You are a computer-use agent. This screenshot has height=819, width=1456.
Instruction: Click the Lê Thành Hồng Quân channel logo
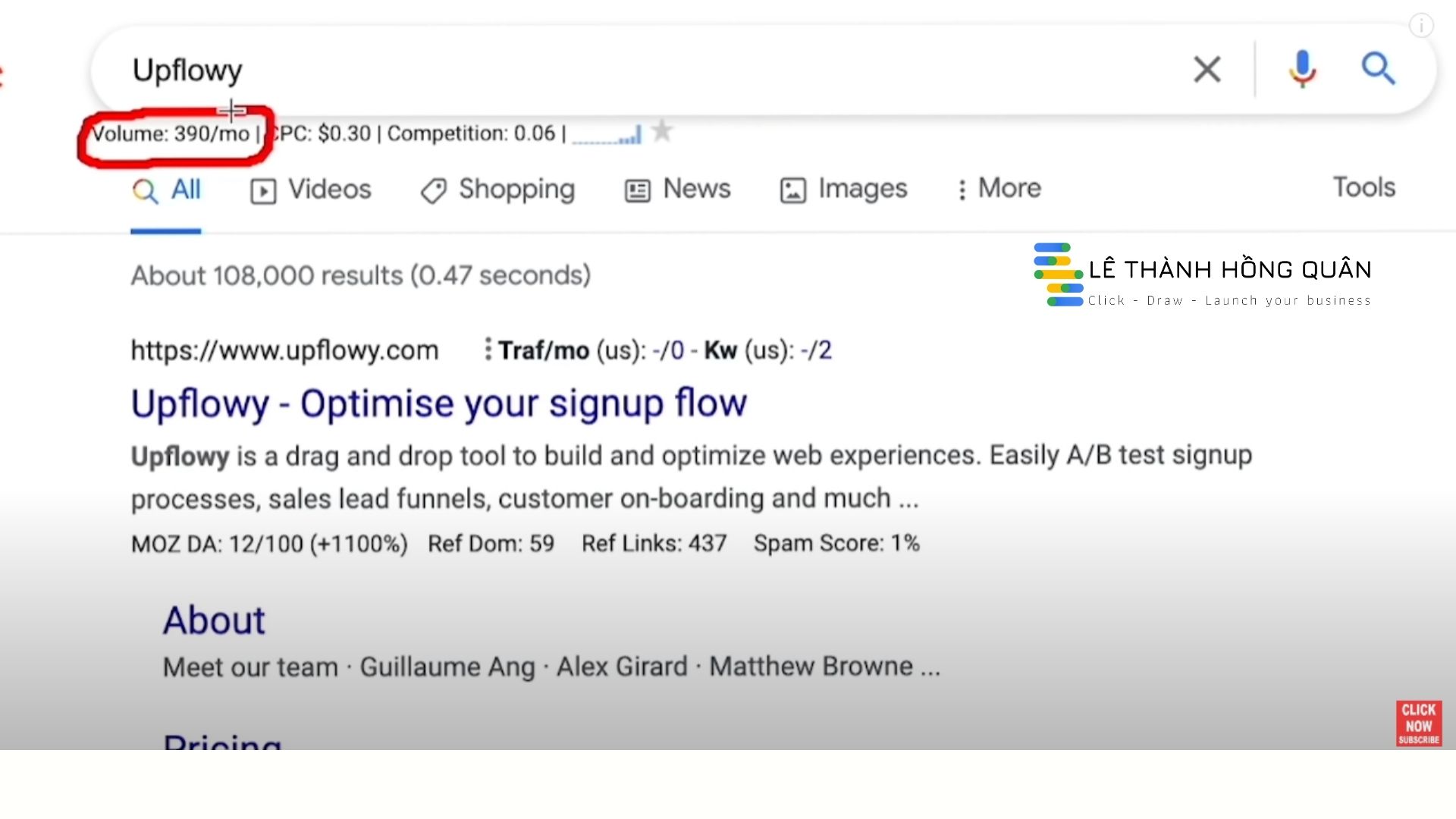tap(1059, 275)
